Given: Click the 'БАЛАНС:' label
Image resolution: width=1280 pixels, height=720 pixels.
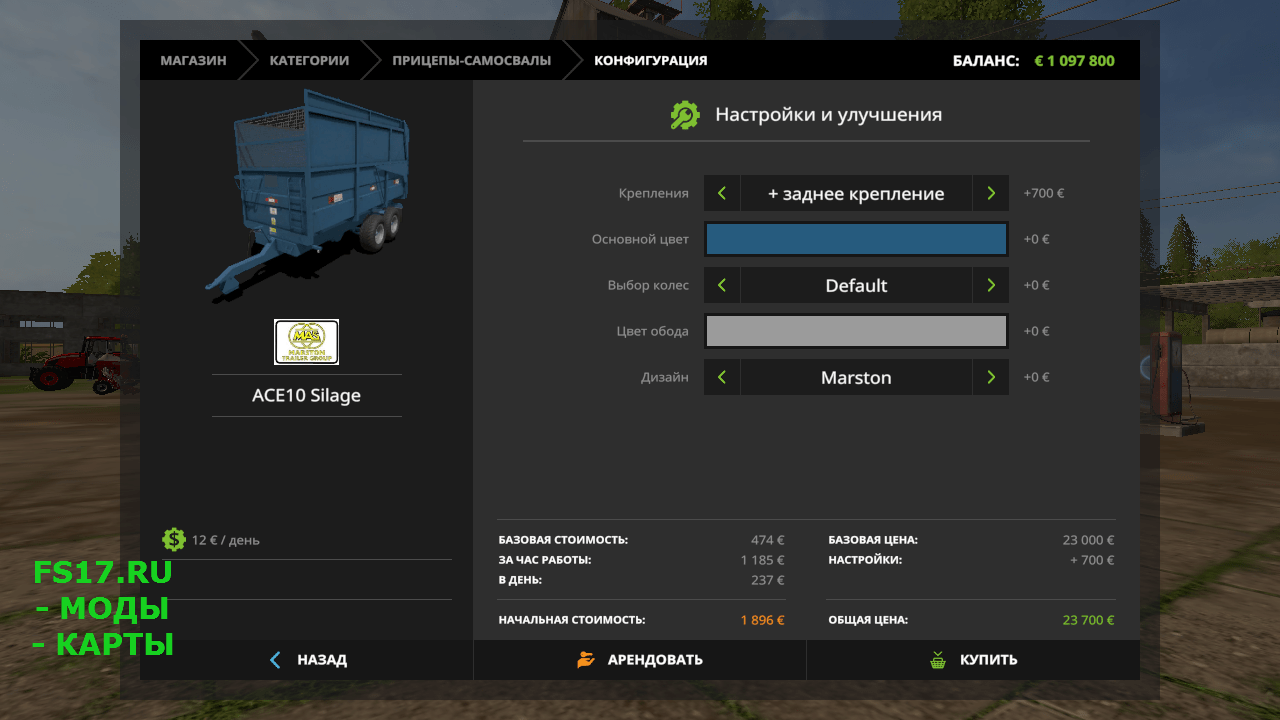Looking at the screenshot, I should (x=986, y=60).
